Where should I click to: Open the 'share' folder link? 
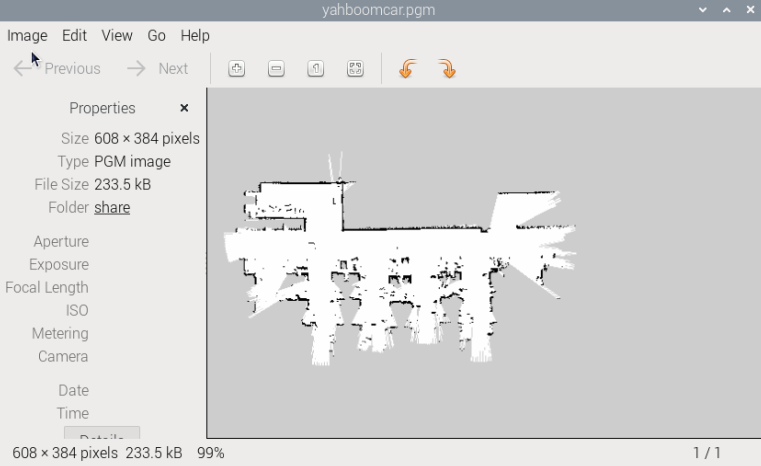pos(112,208)
